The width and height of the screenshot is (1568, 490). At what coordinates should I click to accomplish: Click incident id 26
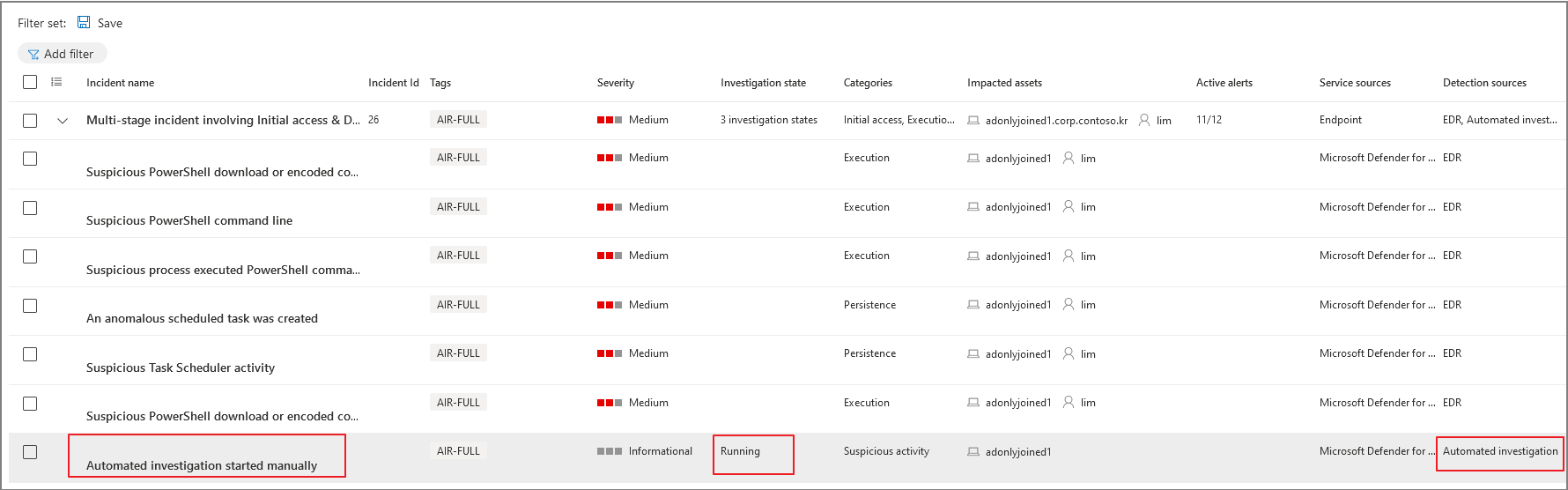pos(374,120)
